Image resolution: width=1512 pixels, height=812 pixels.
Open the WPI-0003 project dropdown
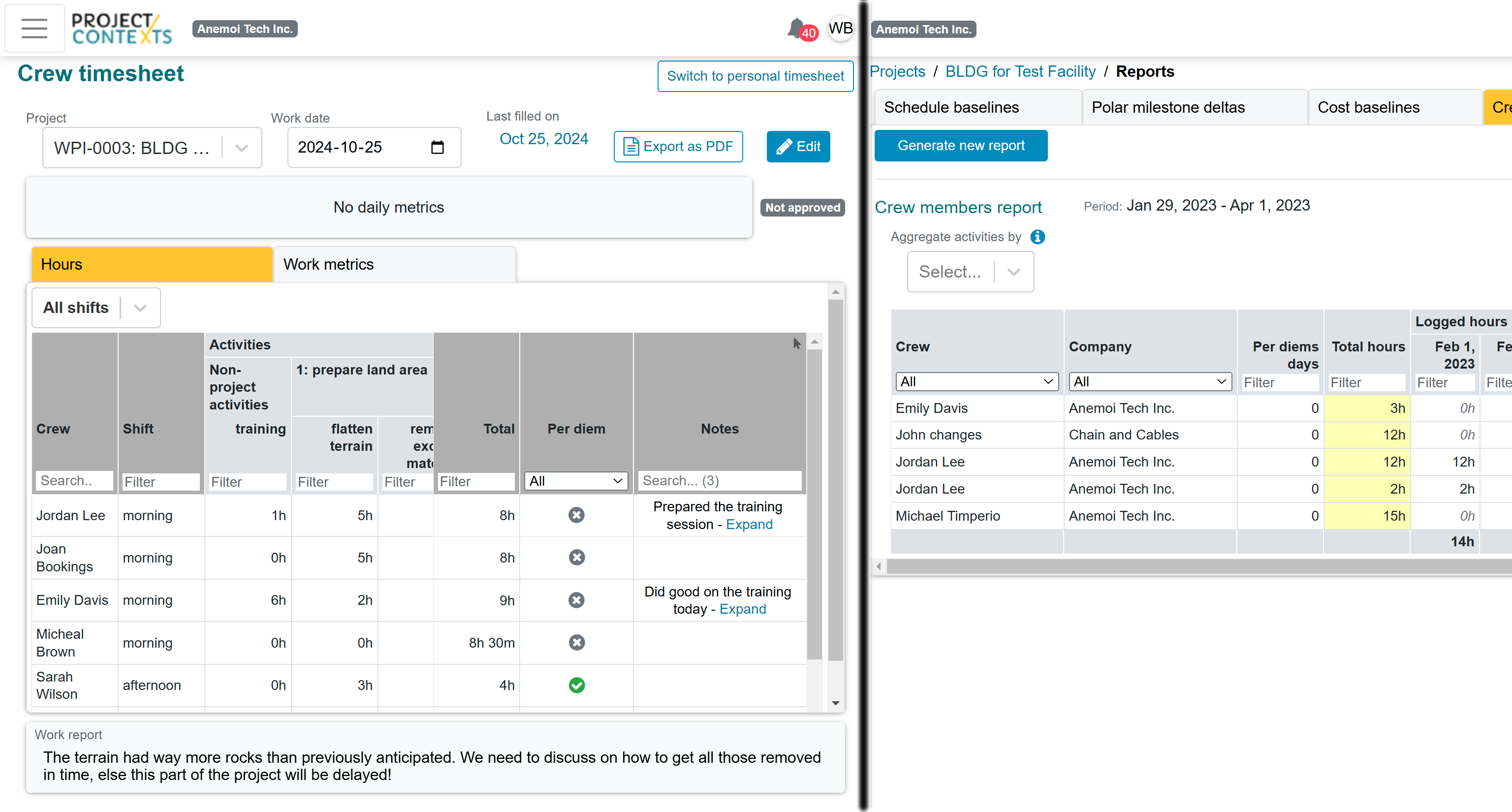pyautogui.click(x=241, y=148)
